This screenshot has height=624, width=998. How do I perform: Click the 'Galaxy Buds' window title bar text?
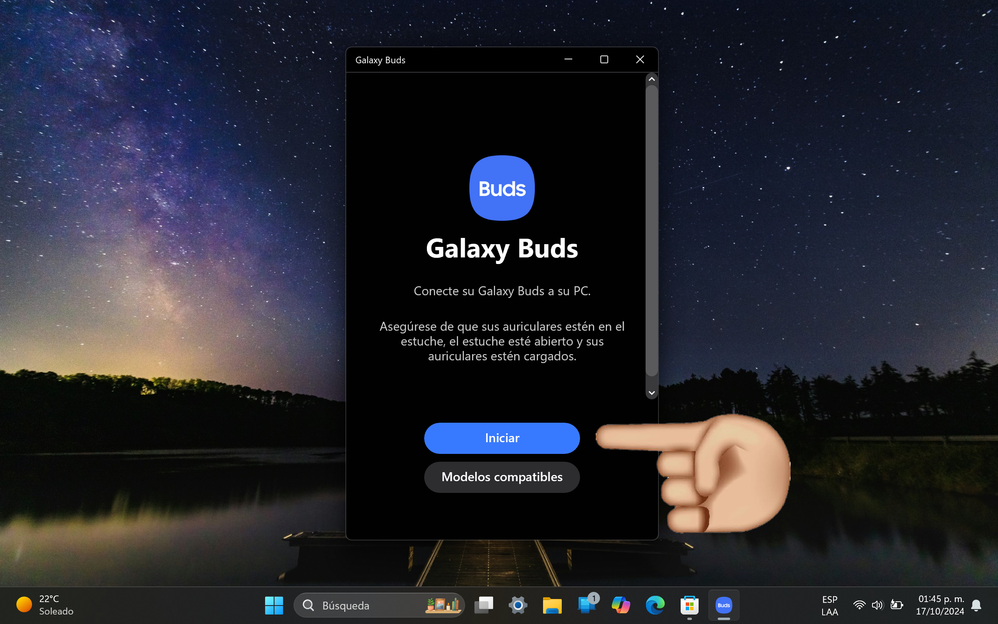[x=380, y=60]
